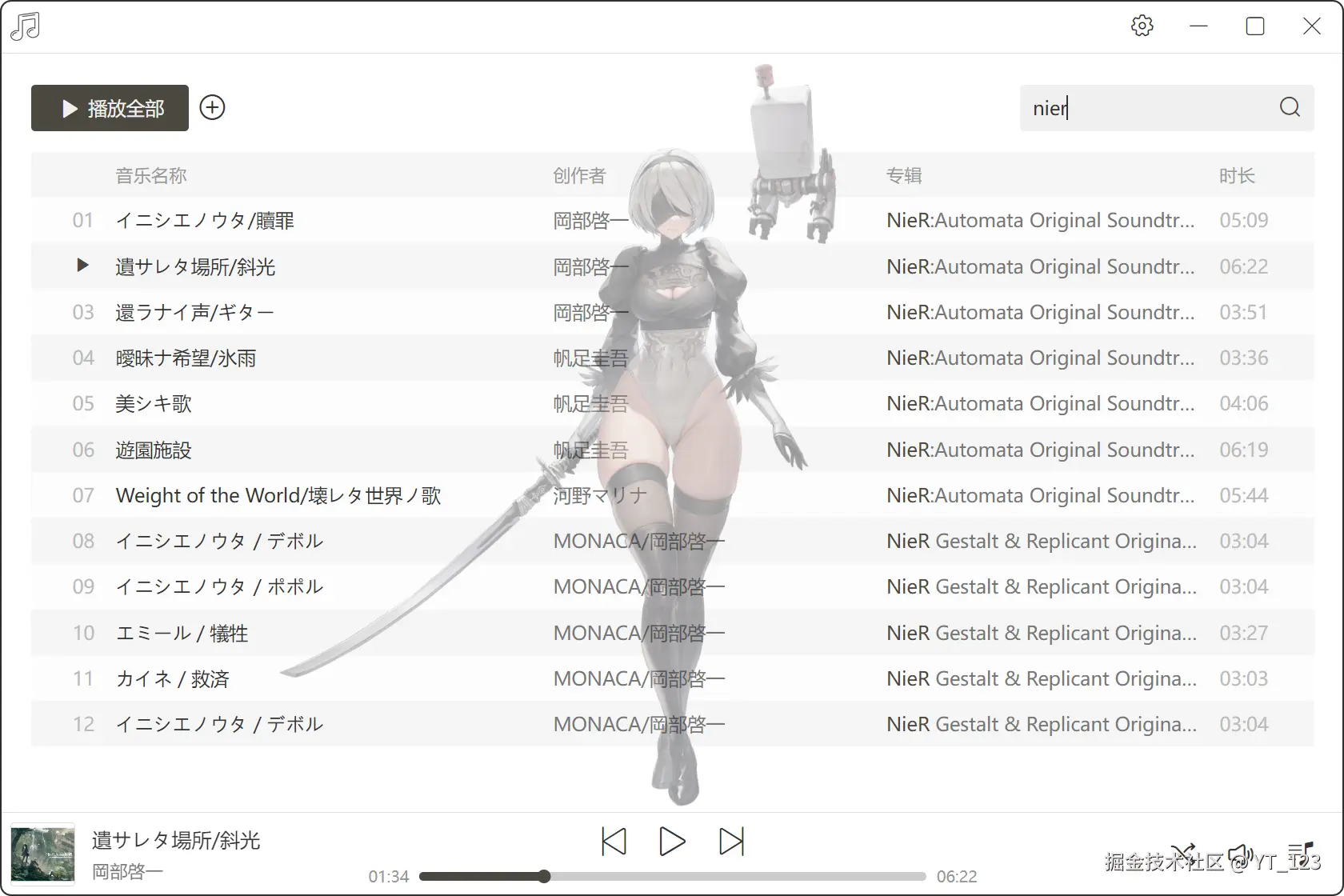Screen dimensions: 1344x896
Task: Select track 10 エミール / 犠牲
Action: point(672,633)
